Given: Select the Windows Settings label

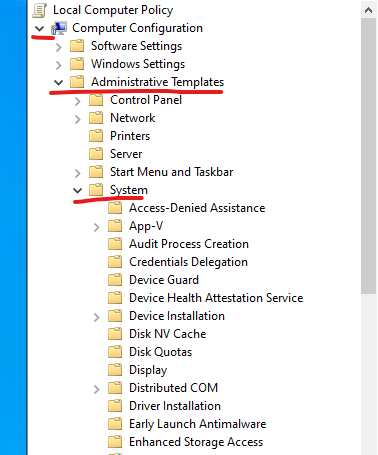Looking at the screenshot, I should pos(138,64).
